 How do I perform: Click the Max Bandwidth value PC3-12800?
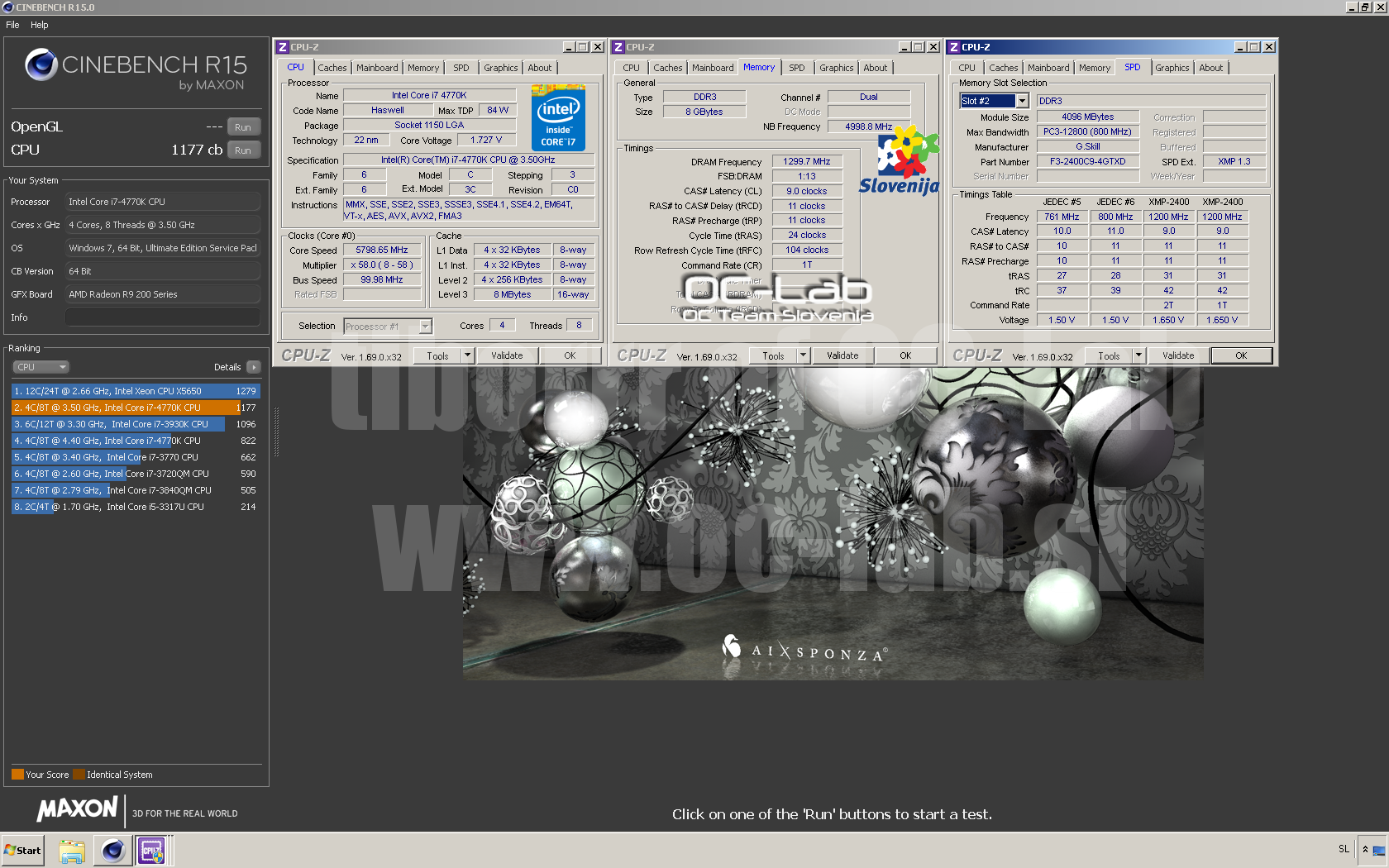(x=1088, y=131)
